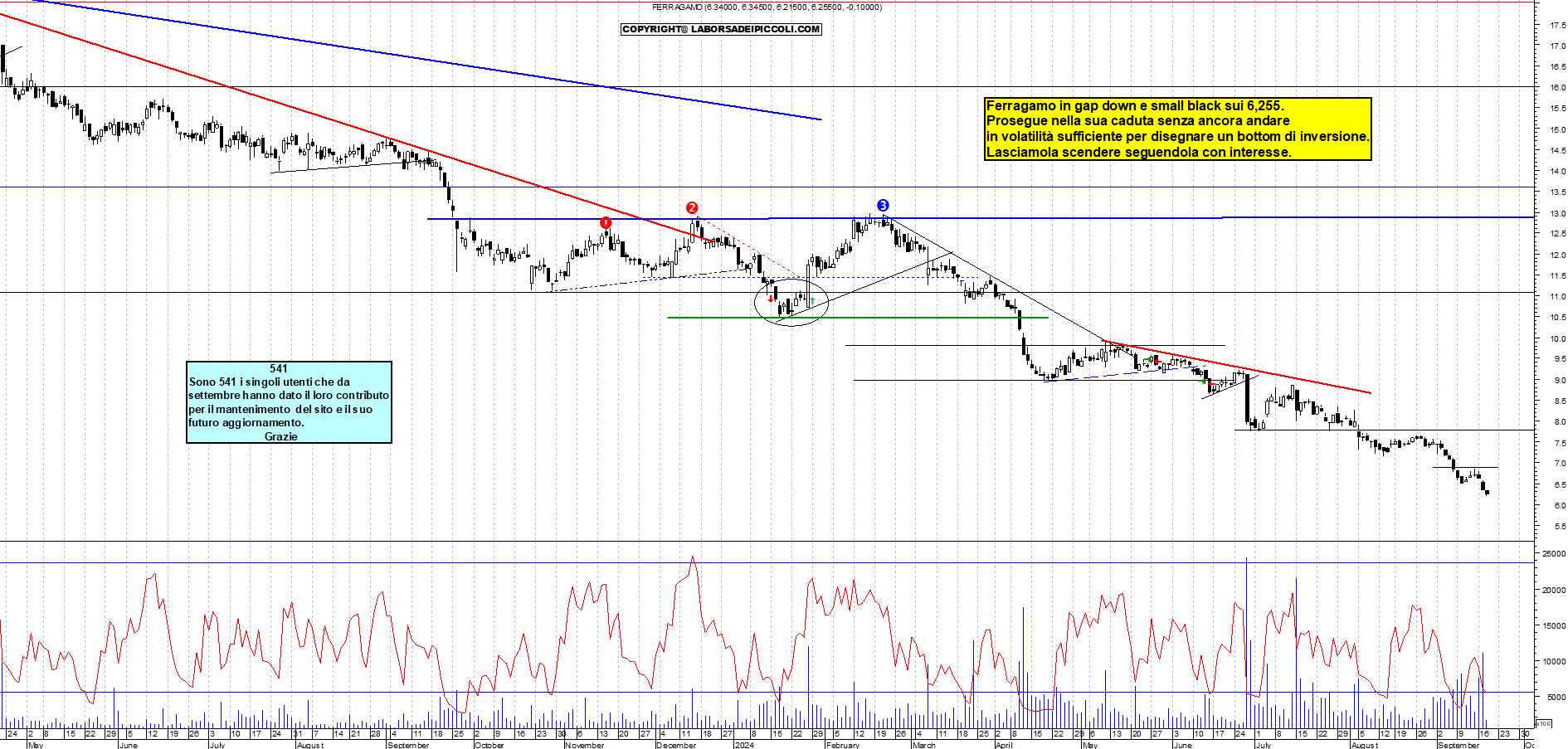Click the 2024 year label on the time axis
The height and width of the screenshot is (749, 1568).
744,745
